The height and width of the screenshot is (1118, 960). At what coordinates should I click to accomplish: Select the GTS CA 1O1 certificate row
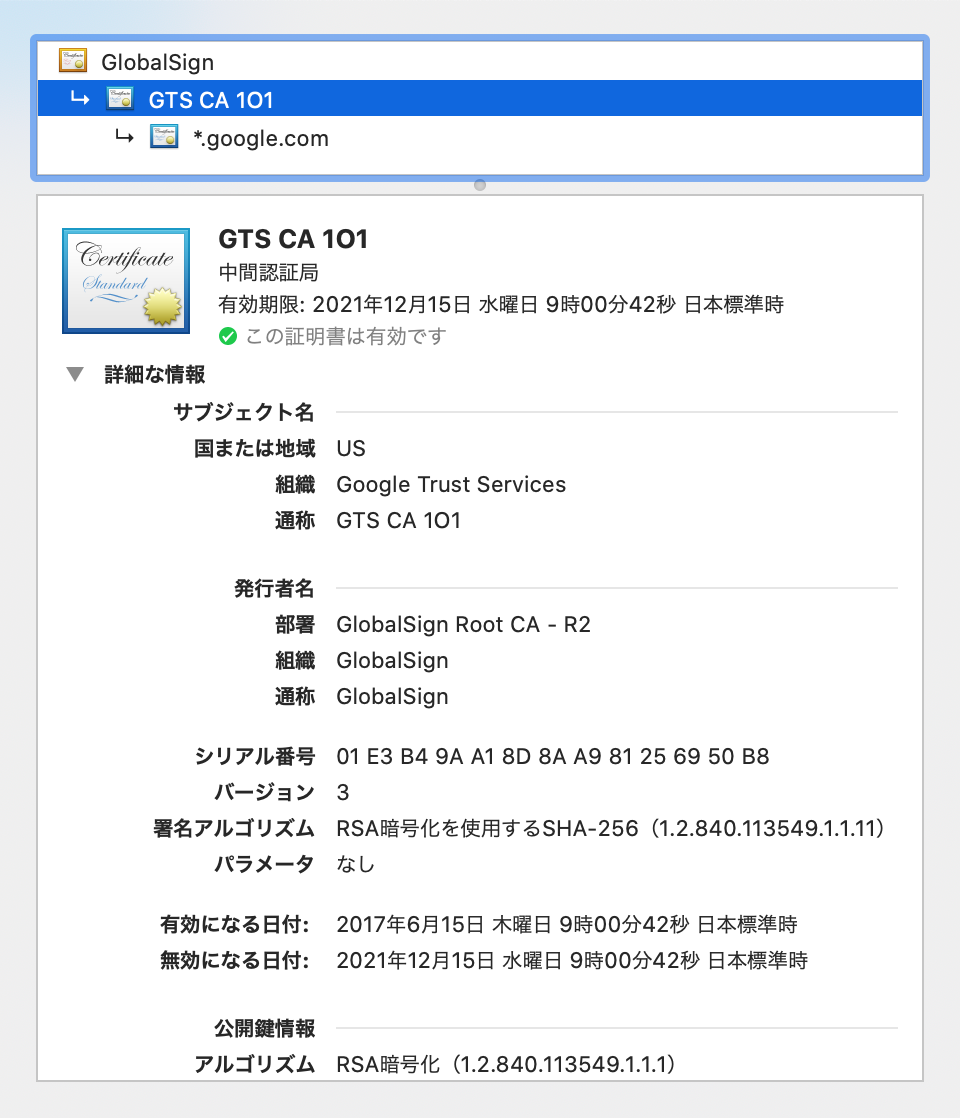[x=479, y=99]
